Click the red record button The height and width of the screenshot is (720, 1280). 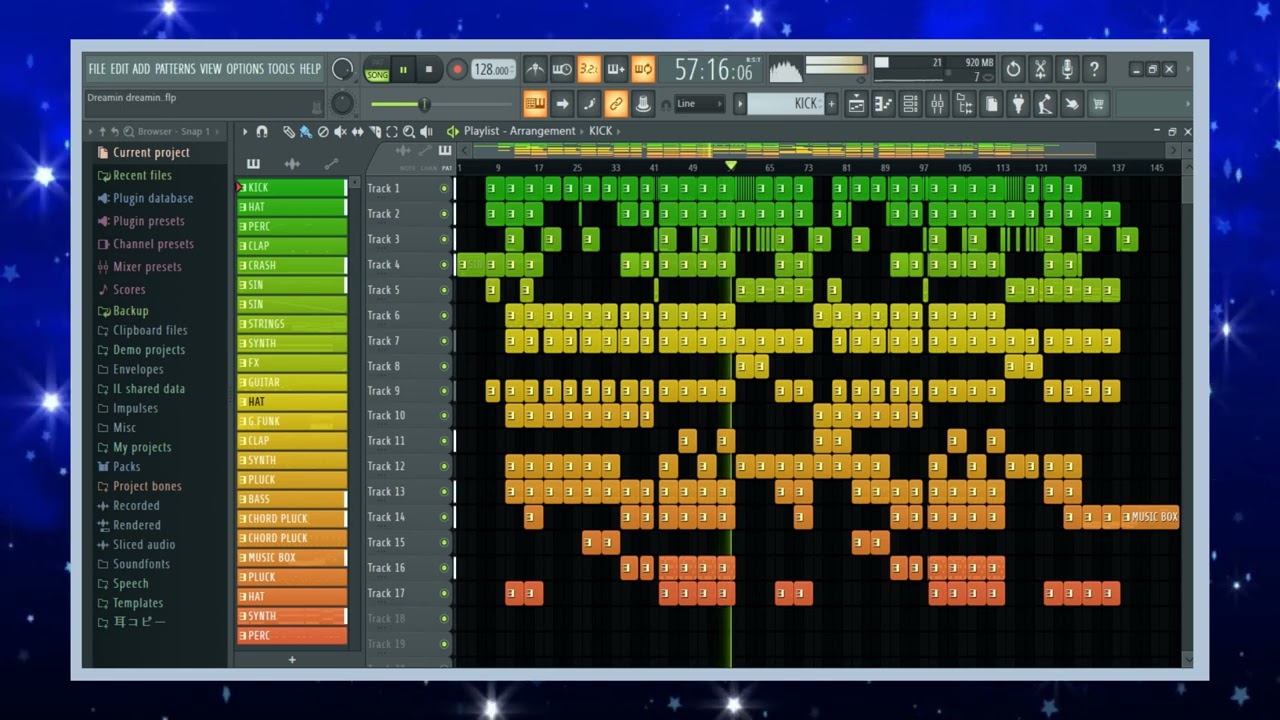pyautogui.click(x=457, y=69)
